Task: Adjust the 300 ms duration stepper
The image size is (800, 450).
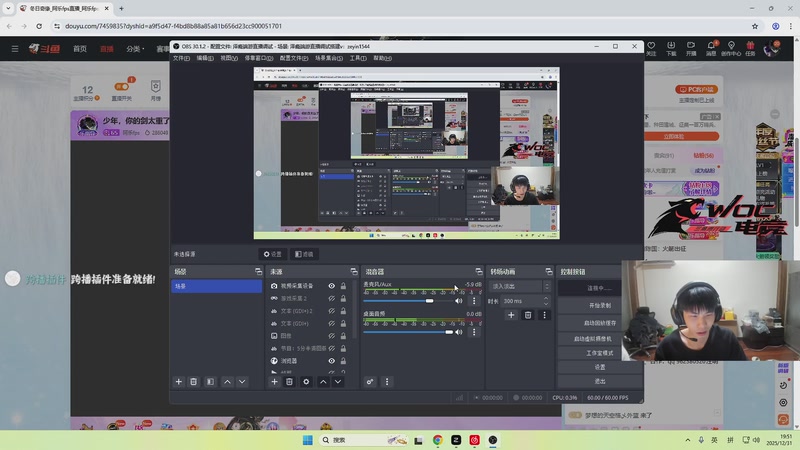Action: (x=546, y=301)
